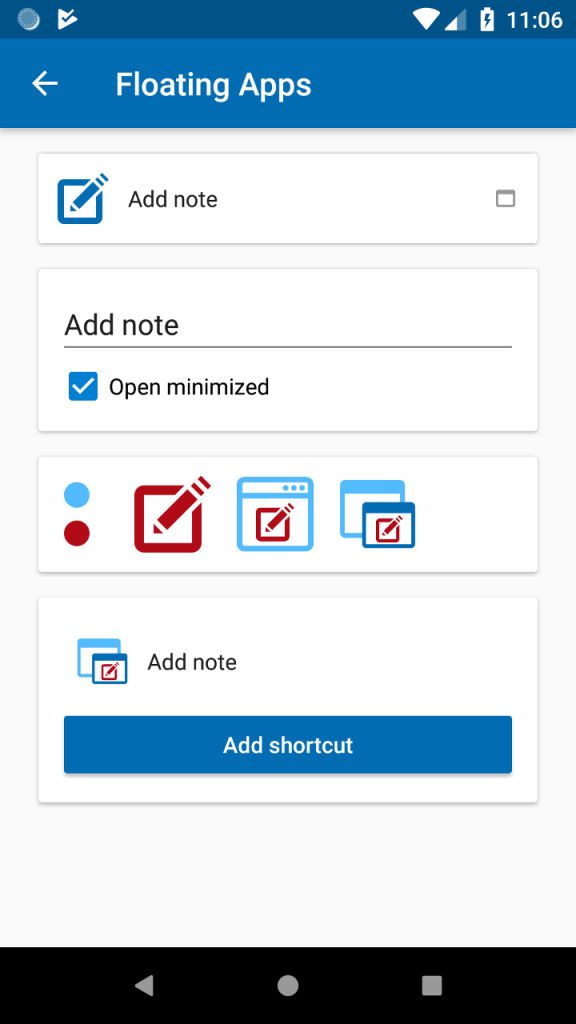Pick the dark red swatch in the icon row
The image size is (576, 1024).
(76, 533)
